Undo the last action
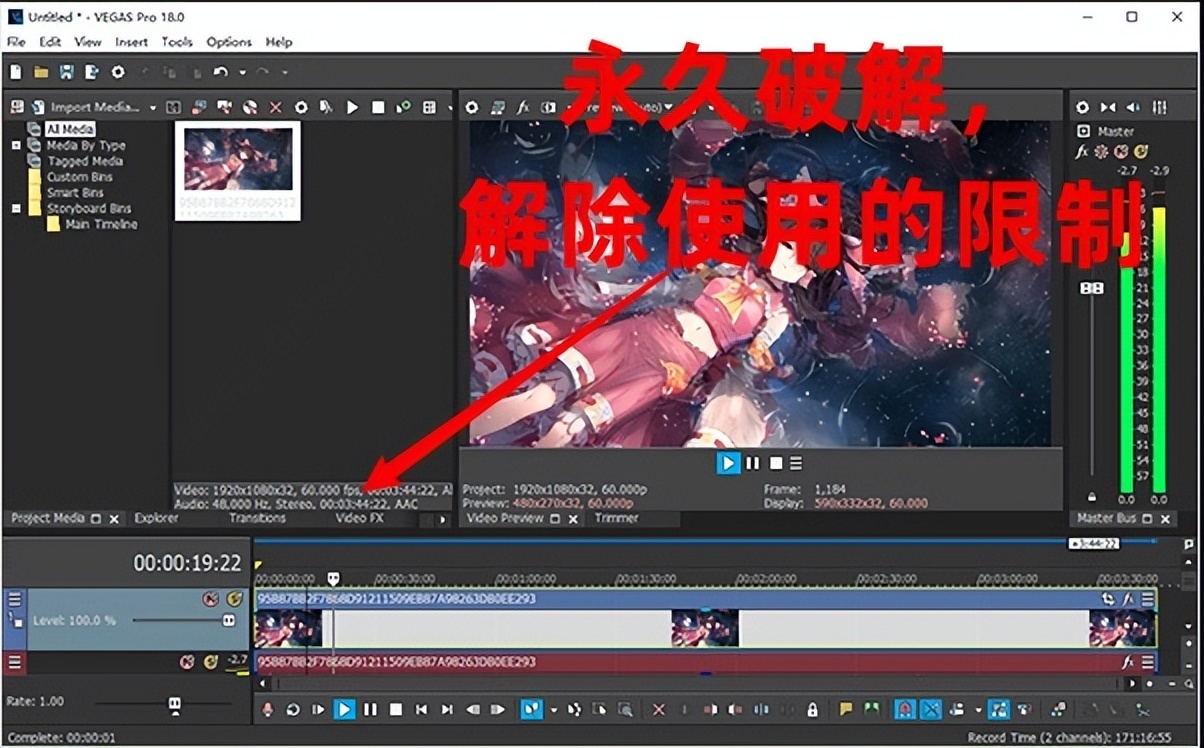This screenshot has height=748, width=1204. tap(221, 72)
